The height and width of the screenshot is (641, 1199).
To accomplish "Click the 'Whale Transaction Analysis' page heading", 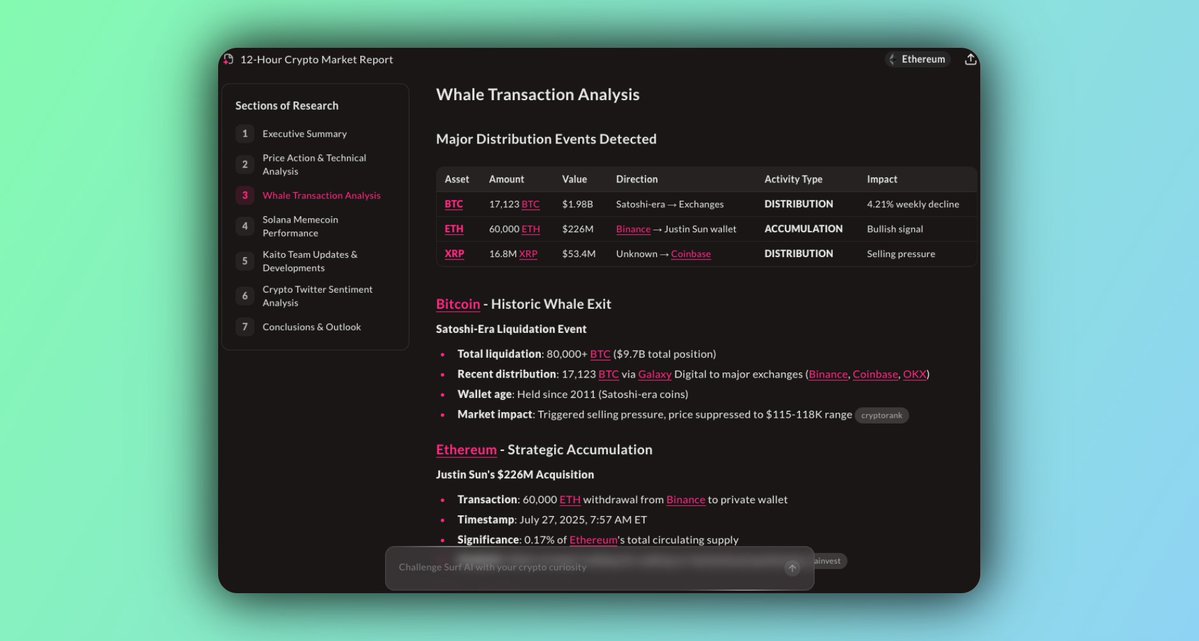I will 538,95.
